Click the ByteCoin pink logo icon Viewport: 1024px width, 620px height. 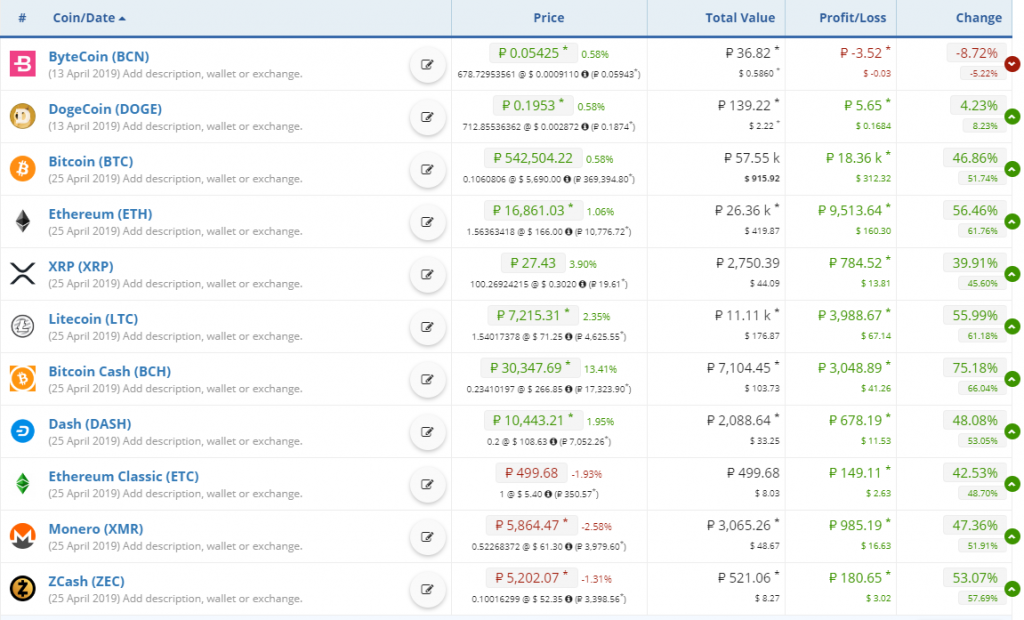22,64
